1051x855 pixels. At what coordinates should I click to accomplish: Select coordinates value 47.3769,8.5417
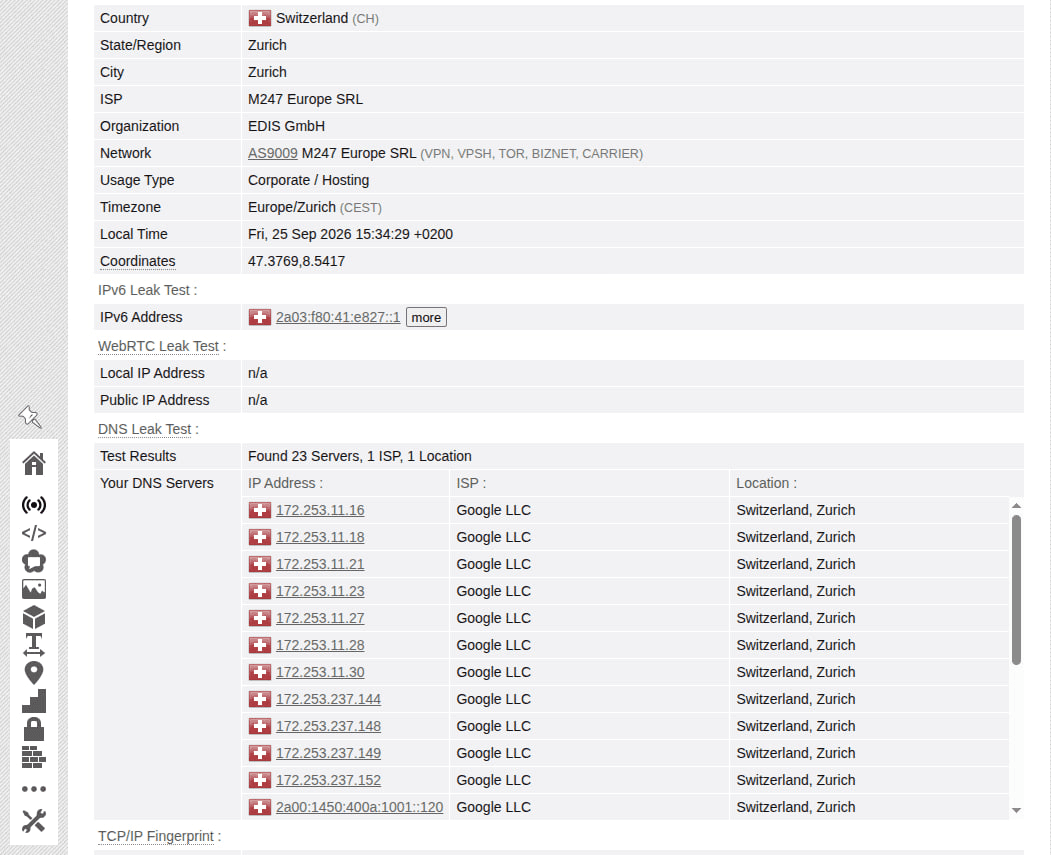pyautogui.click(x=296, y=261)
